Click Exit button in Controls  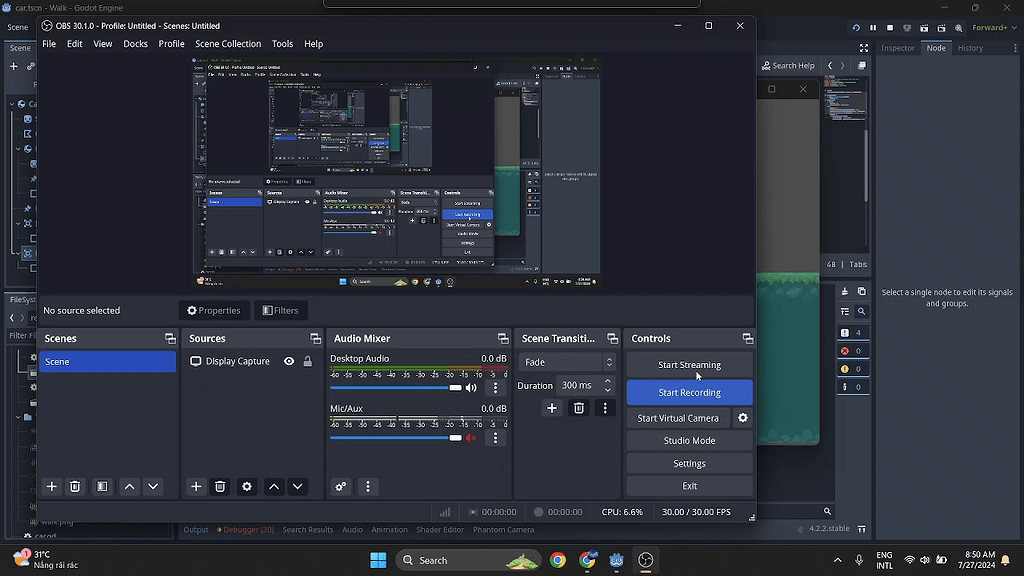(x=690, y=486)
